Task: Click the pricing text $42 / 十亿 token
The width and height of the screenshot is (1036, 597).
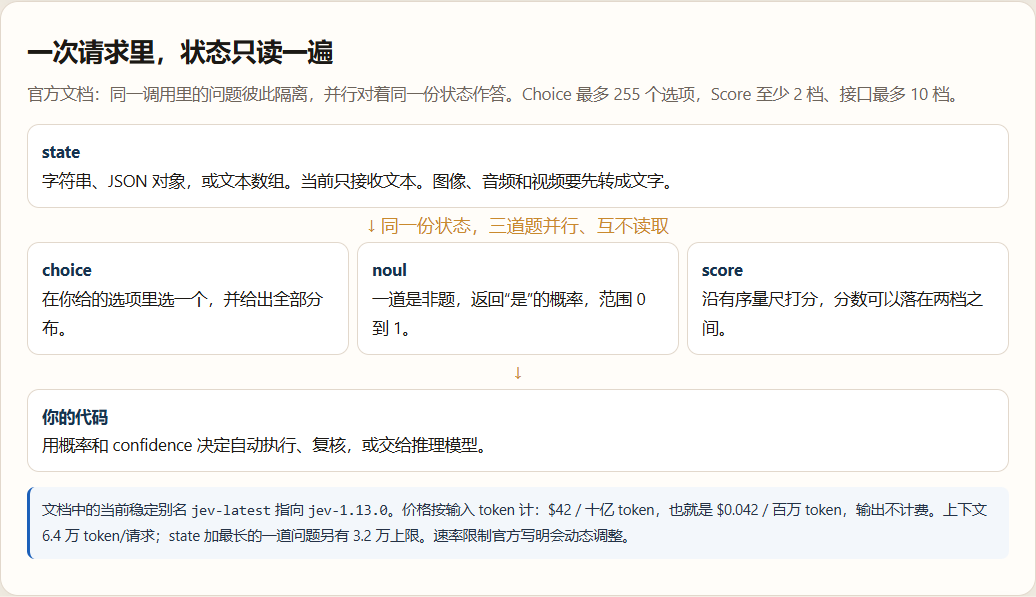Action: 601,510
